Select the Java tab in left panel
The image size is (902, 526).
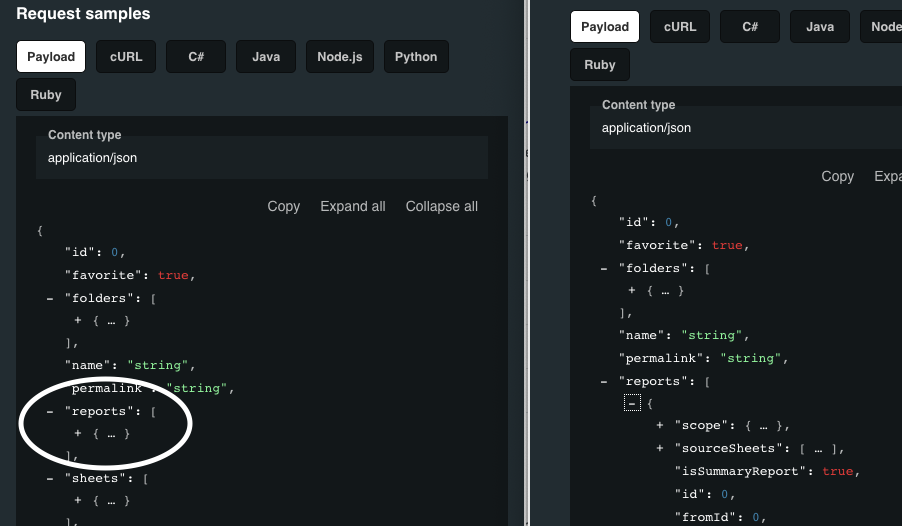click(x=266, y=57)
